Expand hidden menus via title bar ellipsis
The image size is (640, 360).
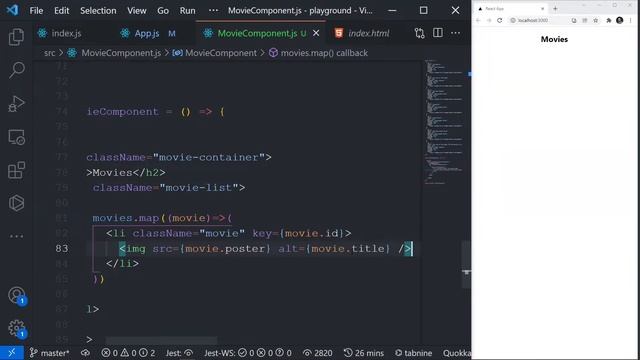point(213,11)
